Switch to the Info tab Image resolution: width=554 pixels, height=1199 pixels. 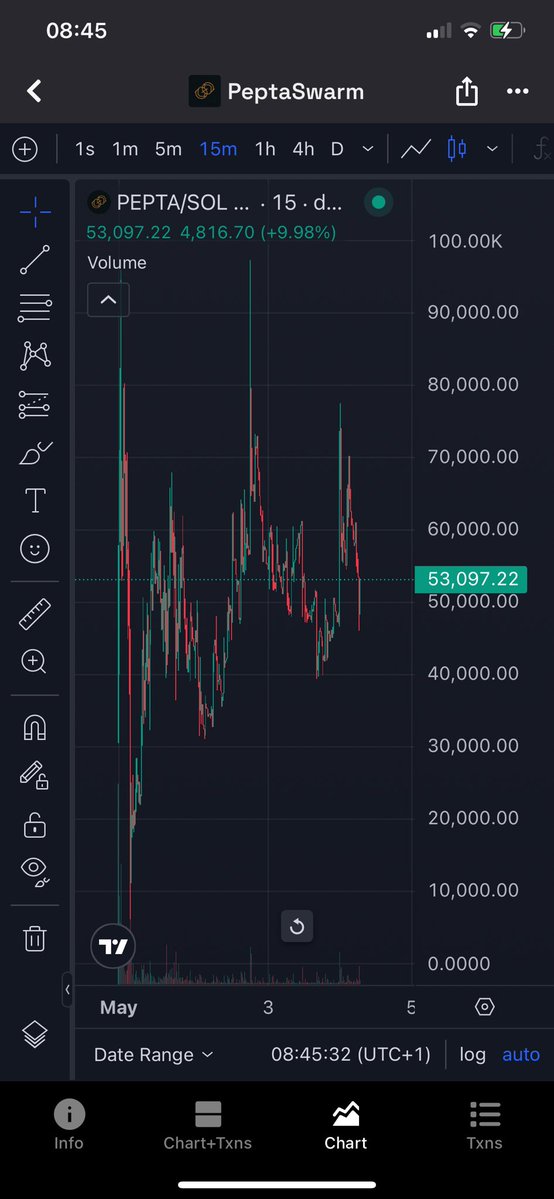(69, 1126)
